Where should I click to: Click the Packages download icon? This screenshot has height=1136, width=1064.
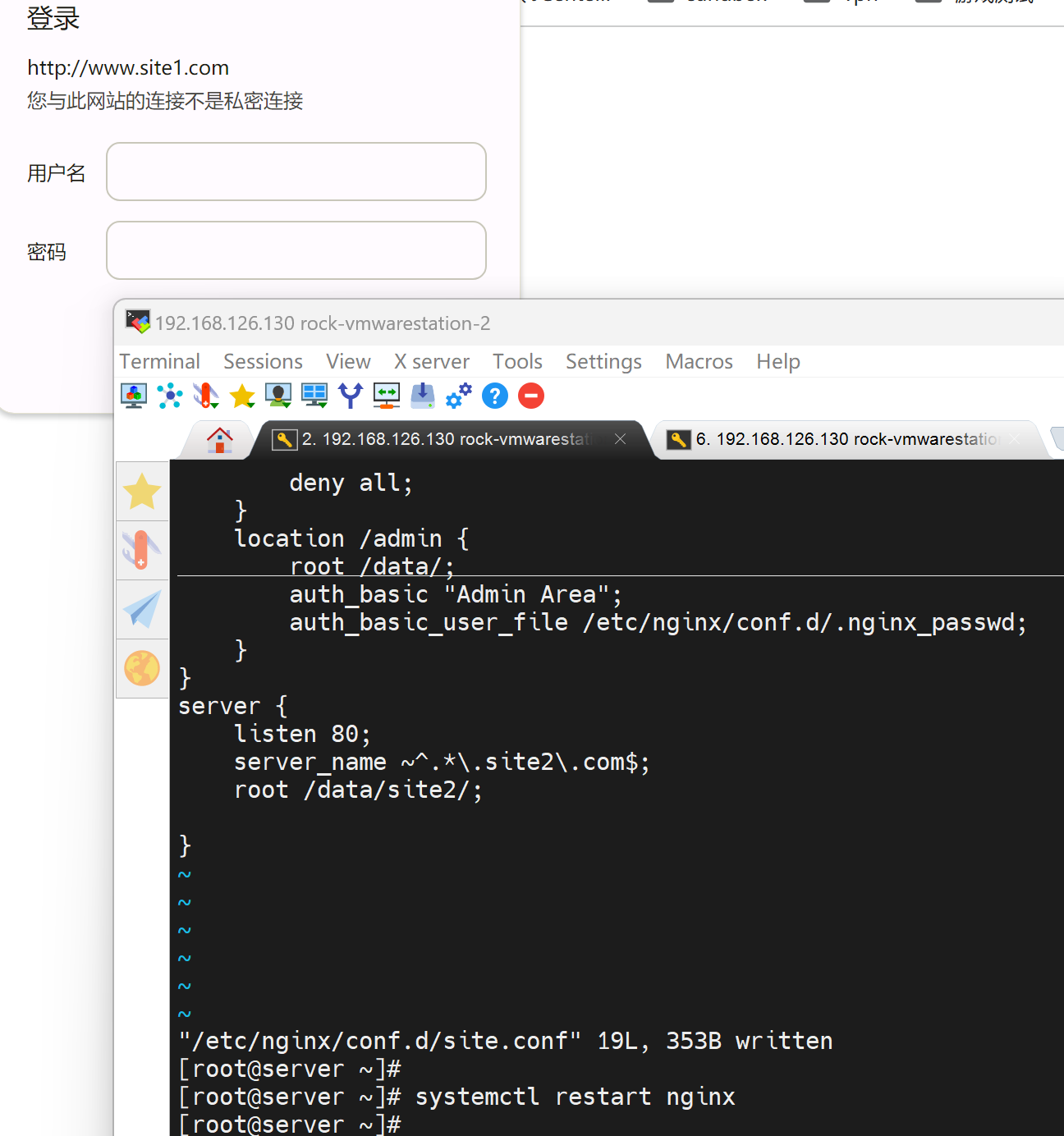423,396
